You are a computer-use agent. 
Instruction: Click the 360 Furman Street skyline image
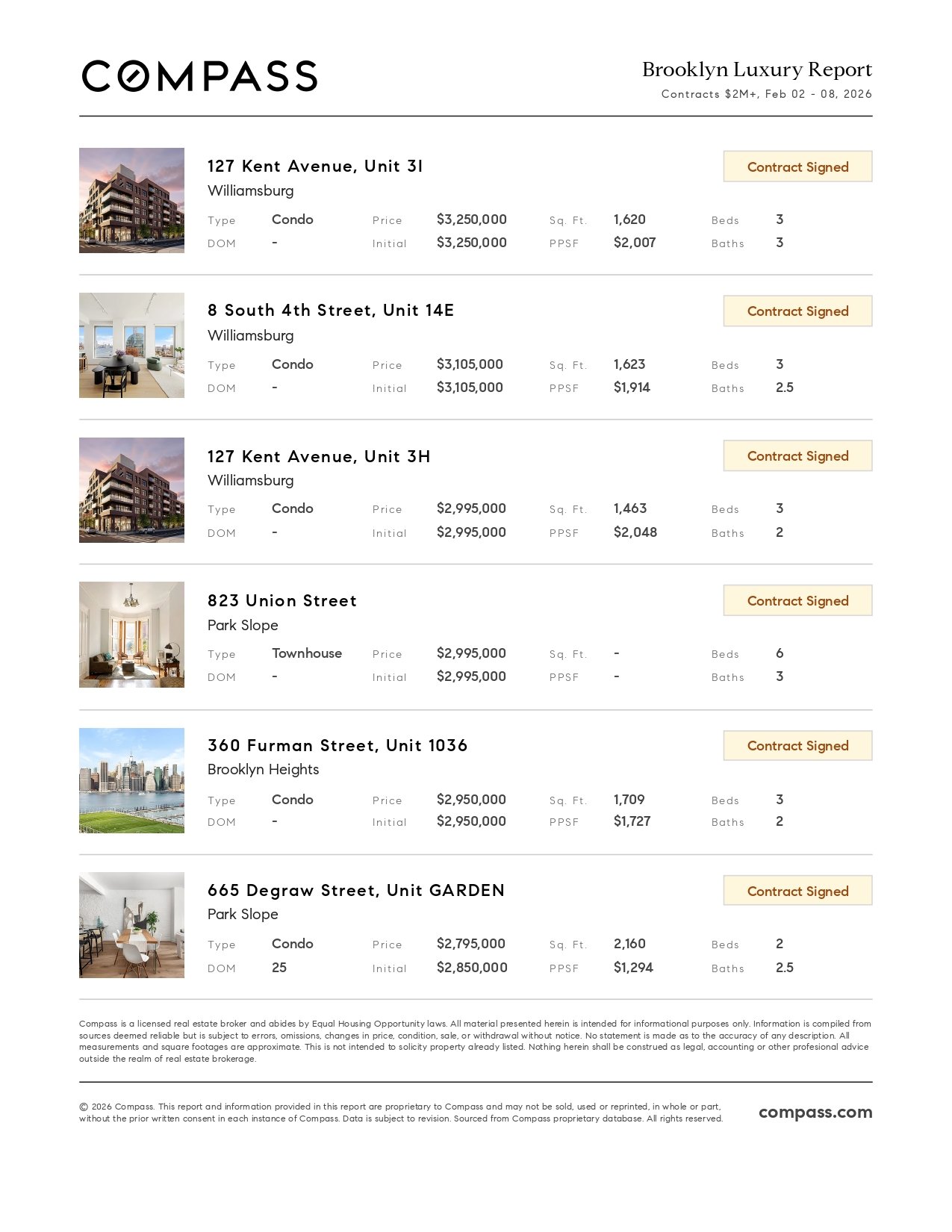[x=131, y=780]
